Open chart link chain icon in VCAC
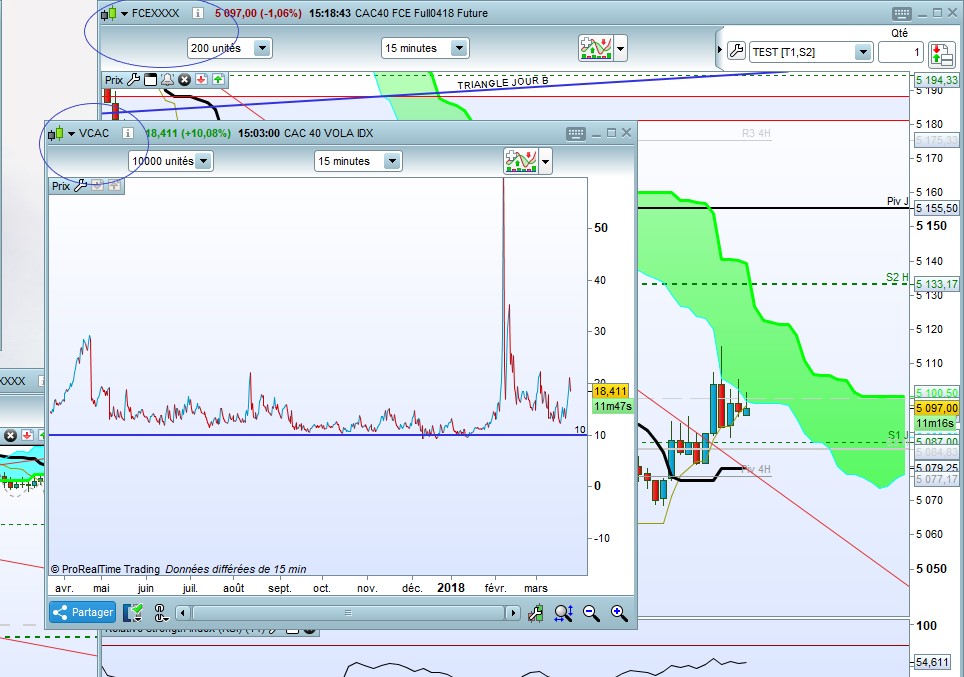Image resolution: width=964 pixels, height=677 pixels. pyautogui.click(x=160, y=613)
